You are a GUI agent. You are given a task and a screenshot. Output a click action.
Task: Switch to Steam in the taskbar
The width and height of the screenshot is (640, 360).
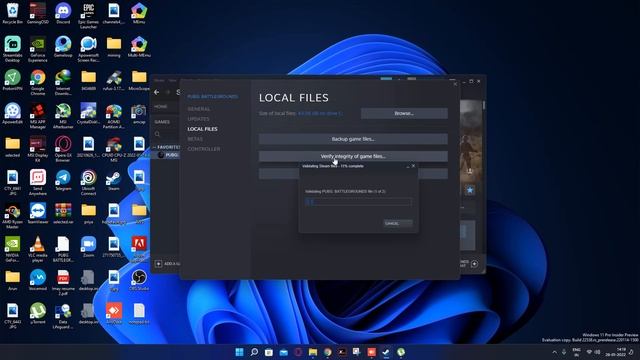point(386,352)
